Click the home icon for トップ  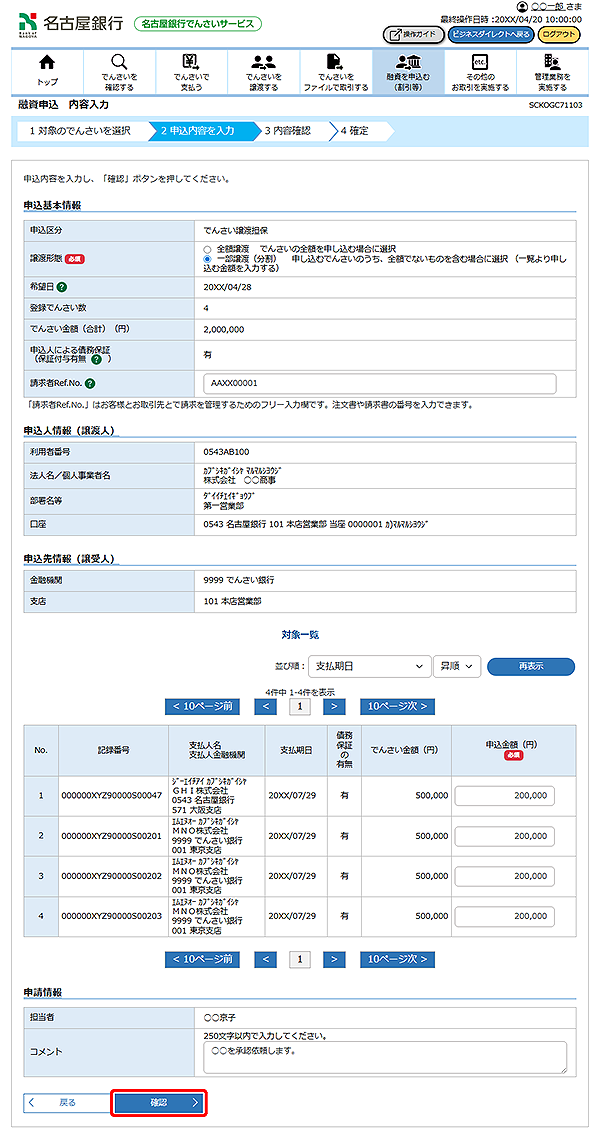tap(47, 63)
